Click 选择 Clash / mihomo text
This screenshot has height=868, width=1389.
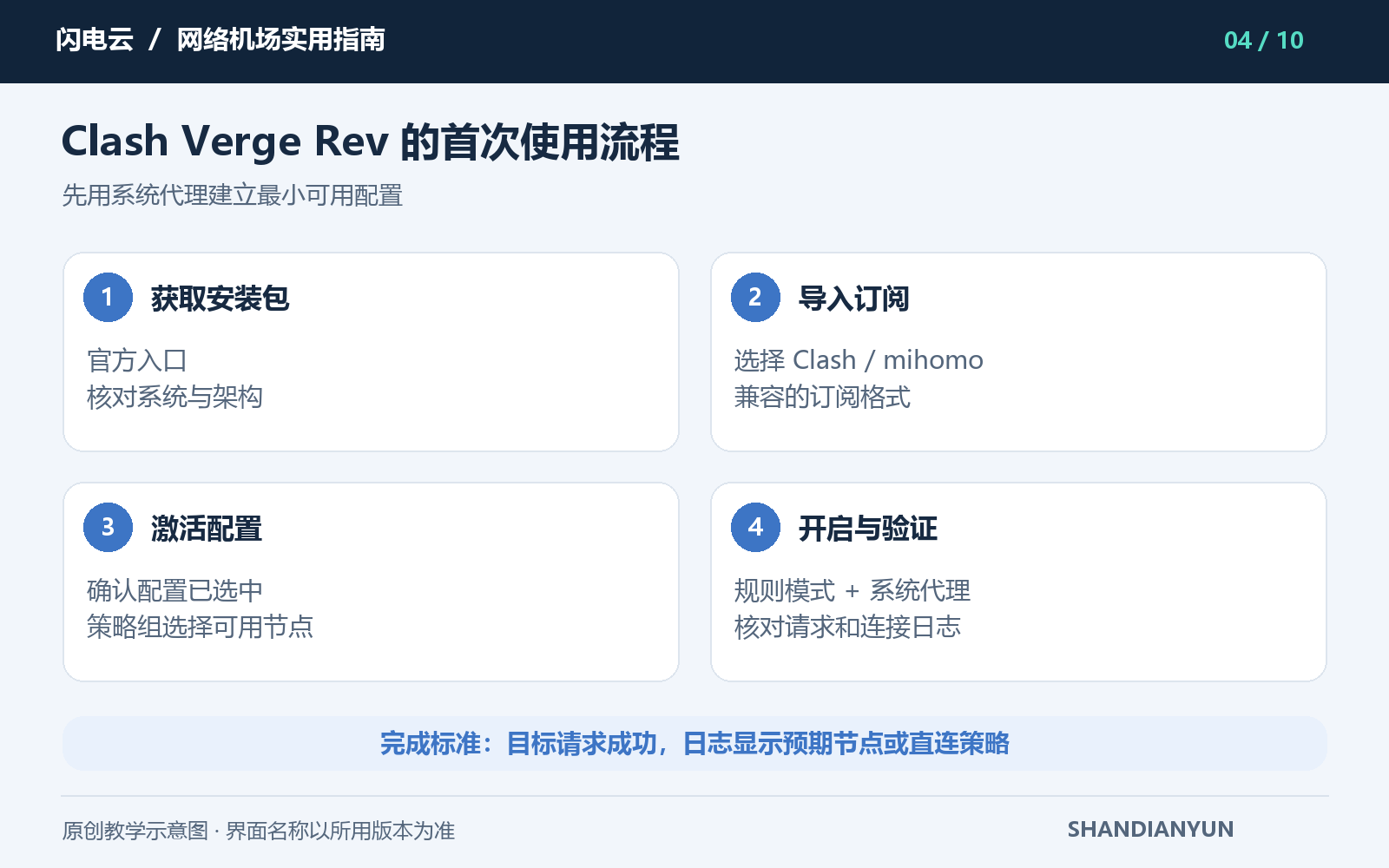tap(859, 360)
